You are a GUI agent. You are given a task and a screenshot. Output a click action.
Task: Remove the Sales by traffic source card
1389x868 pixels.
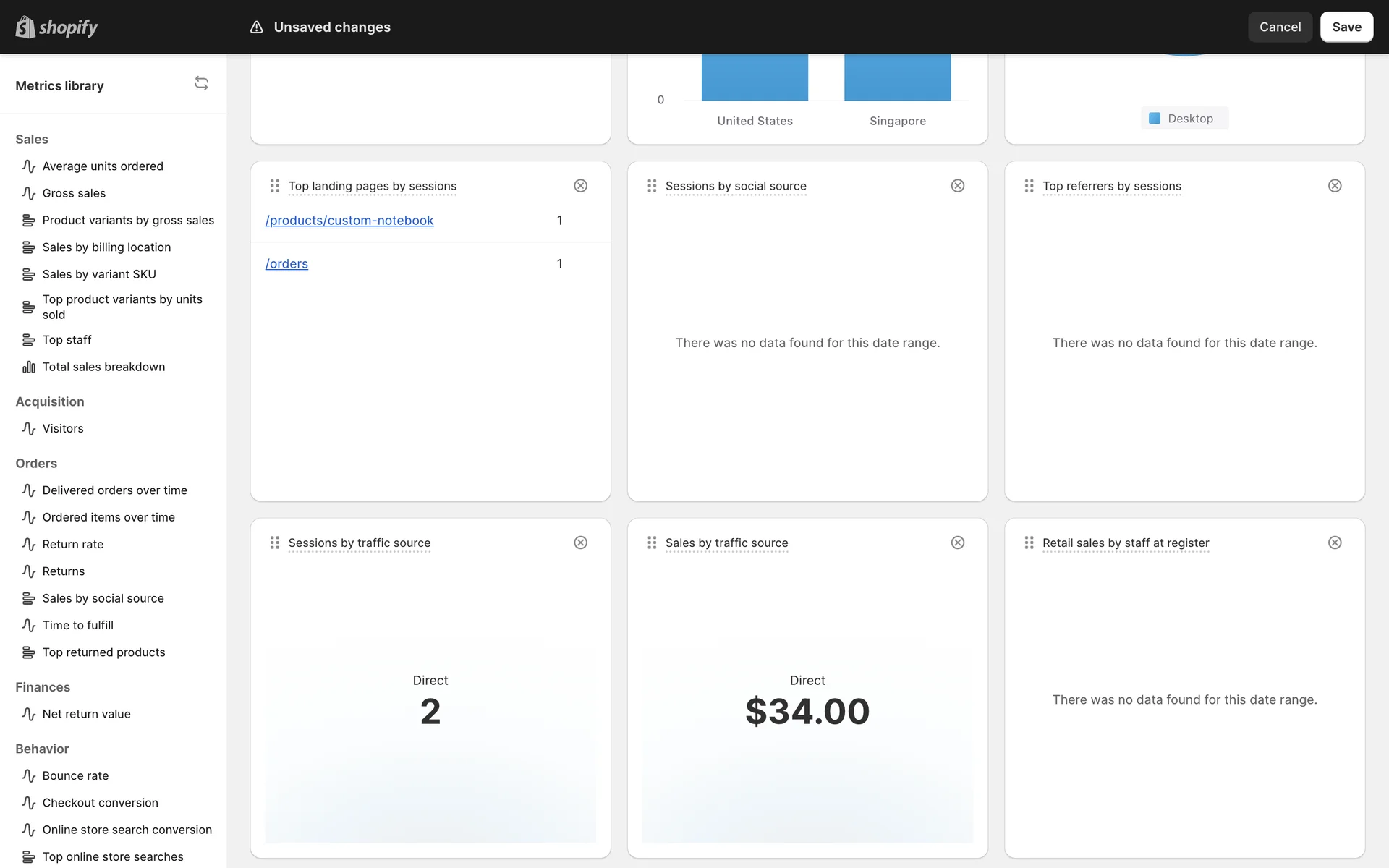click(x=957, y=542)
